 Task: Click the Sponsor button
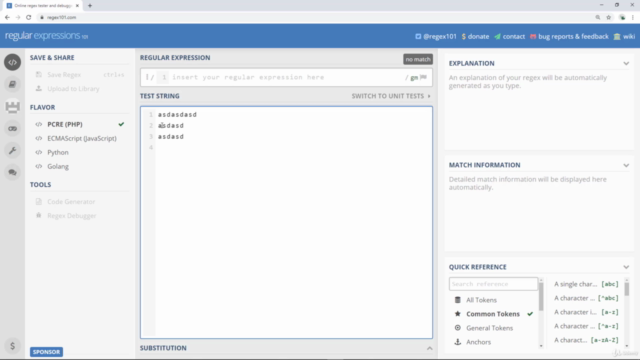(x=46, y=352)
